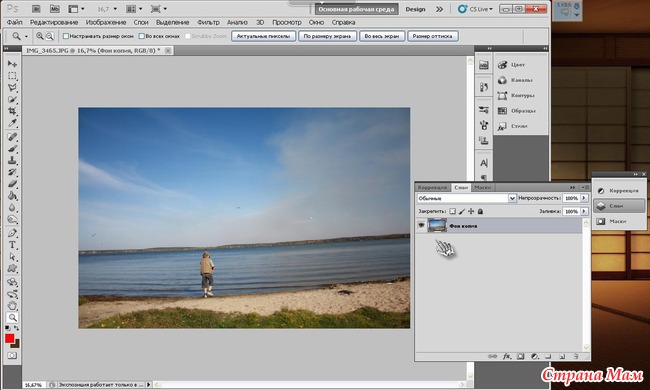The width and height of the screenshot is (650, 390).
Task: Select the History Brush tool
Action: pyautogui.click(x=12, y=172)
